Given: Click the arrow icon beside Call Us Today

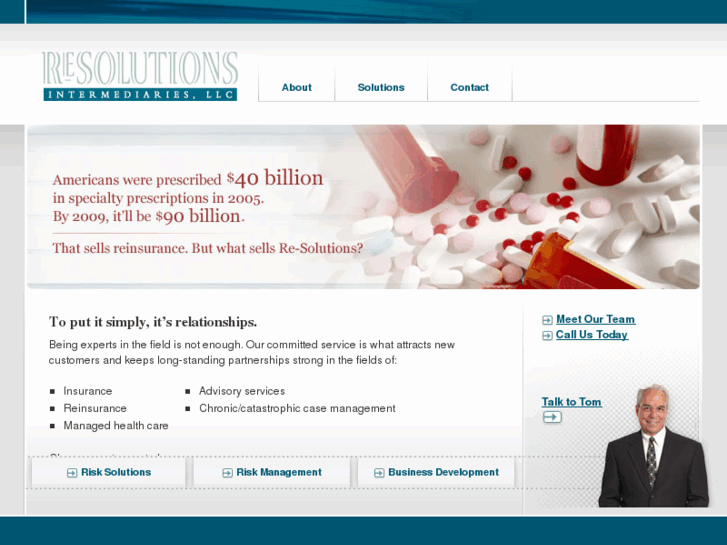Looking at the screenshot, I should tap(547, 335).
